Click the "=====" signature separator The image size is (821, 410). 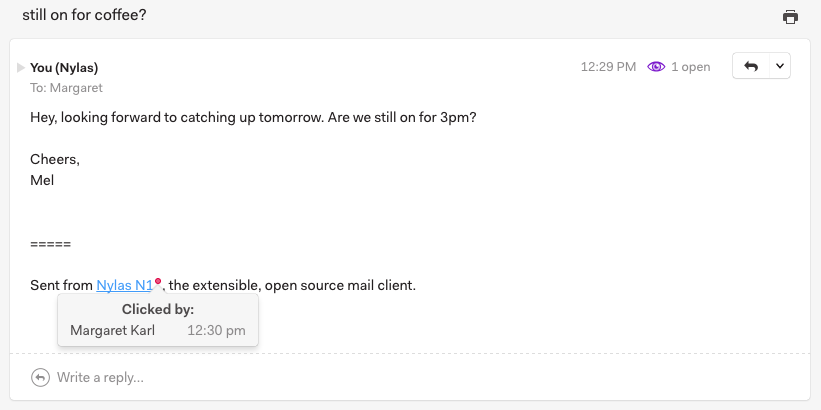pyautogui.click(x=50, y=244)
